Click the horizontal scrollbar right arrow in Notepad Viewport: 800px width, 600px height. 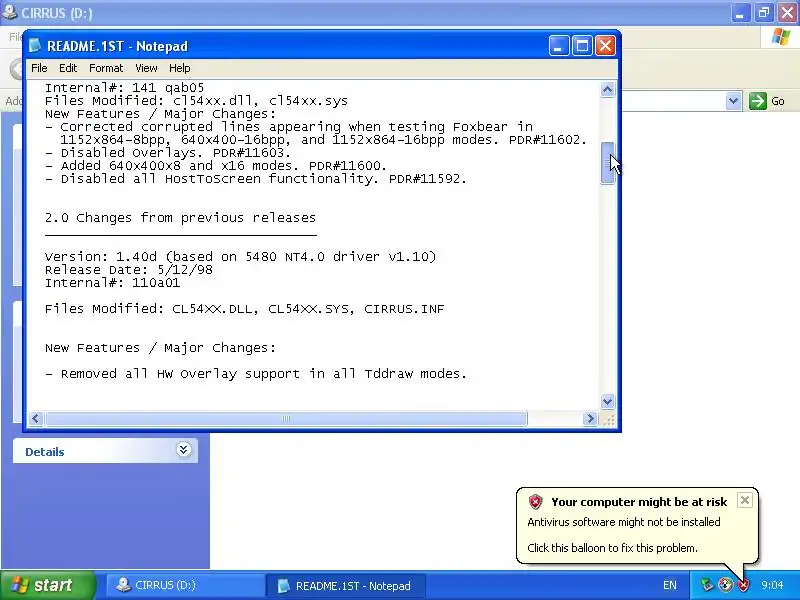click(590, 419)
